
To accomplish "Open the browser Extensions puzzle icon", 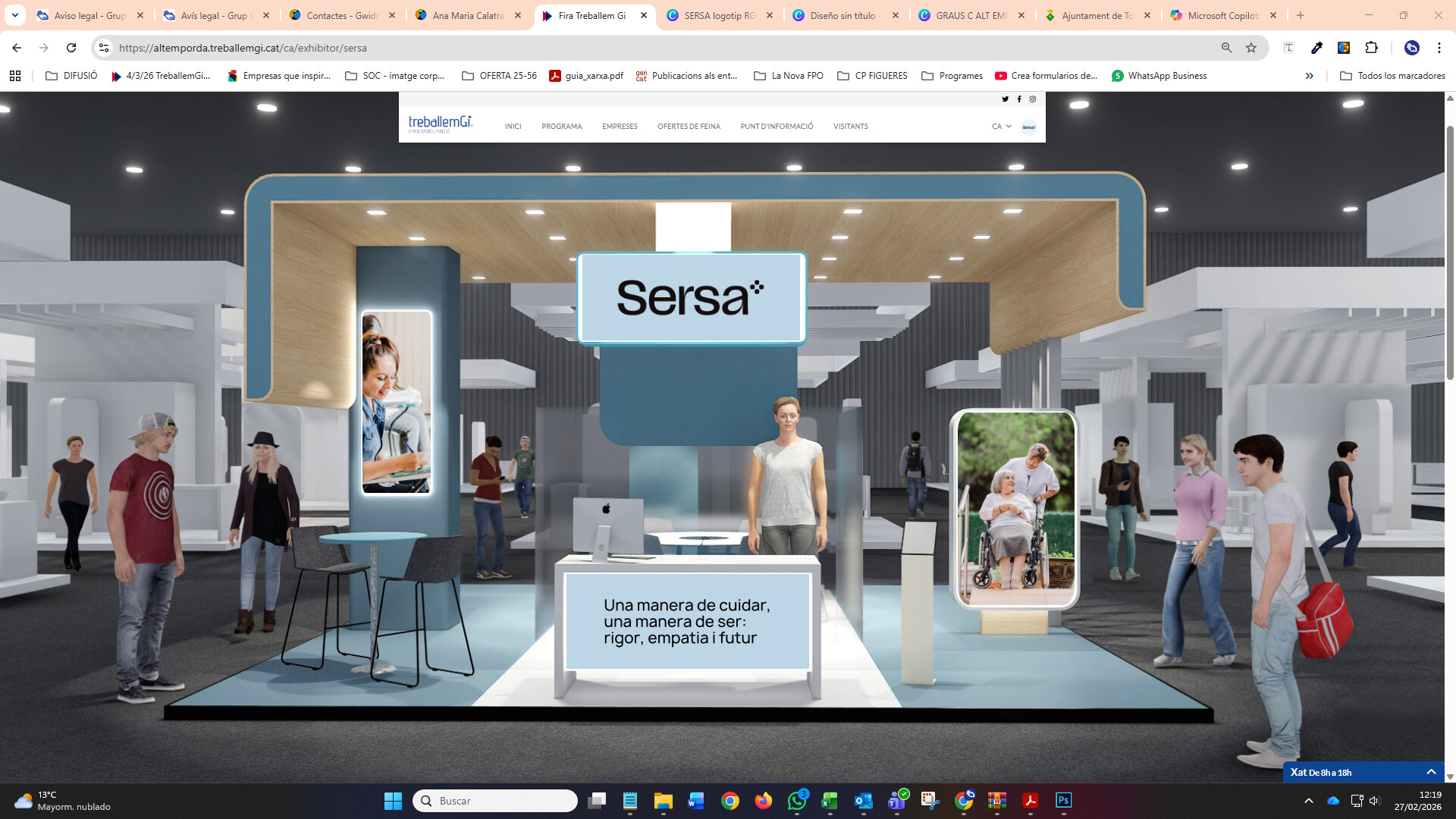I will pyautogui.click(x=1371, y=48).
